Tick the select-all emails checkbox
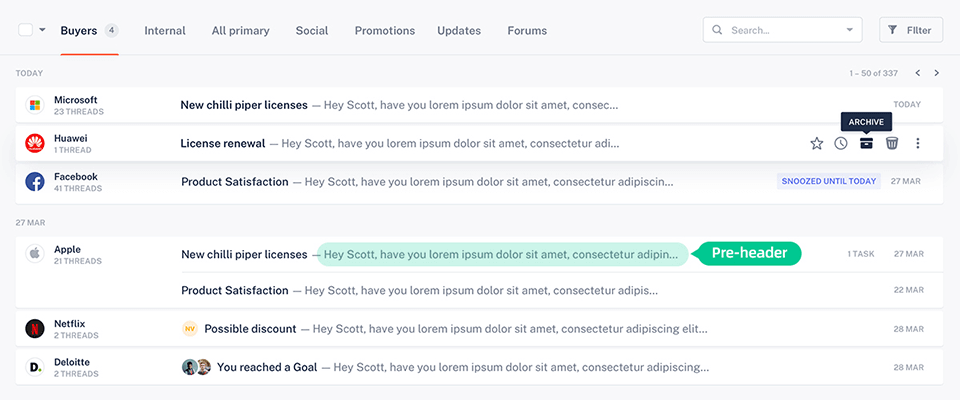 pyautogui.click(x=25, y=30)
